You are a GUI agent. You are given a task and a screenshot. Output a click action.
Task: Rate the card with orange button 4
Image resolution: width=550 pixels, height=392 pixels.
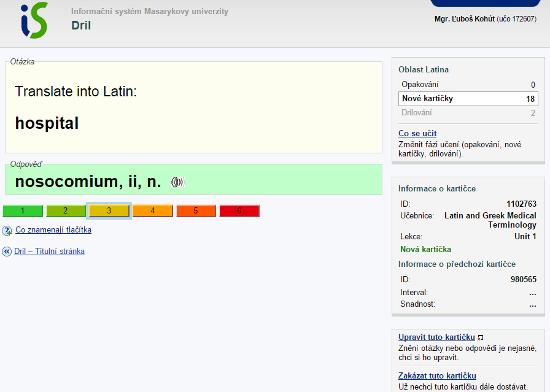(x=153, y=211)
